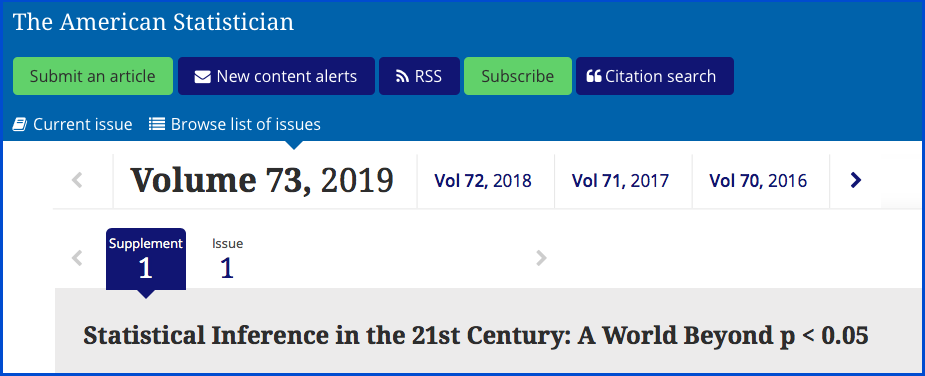Image resolution: width=925 pixels, height=376 pixels.
Task: Submit an article using the green button
Action: tap(93, 76)
